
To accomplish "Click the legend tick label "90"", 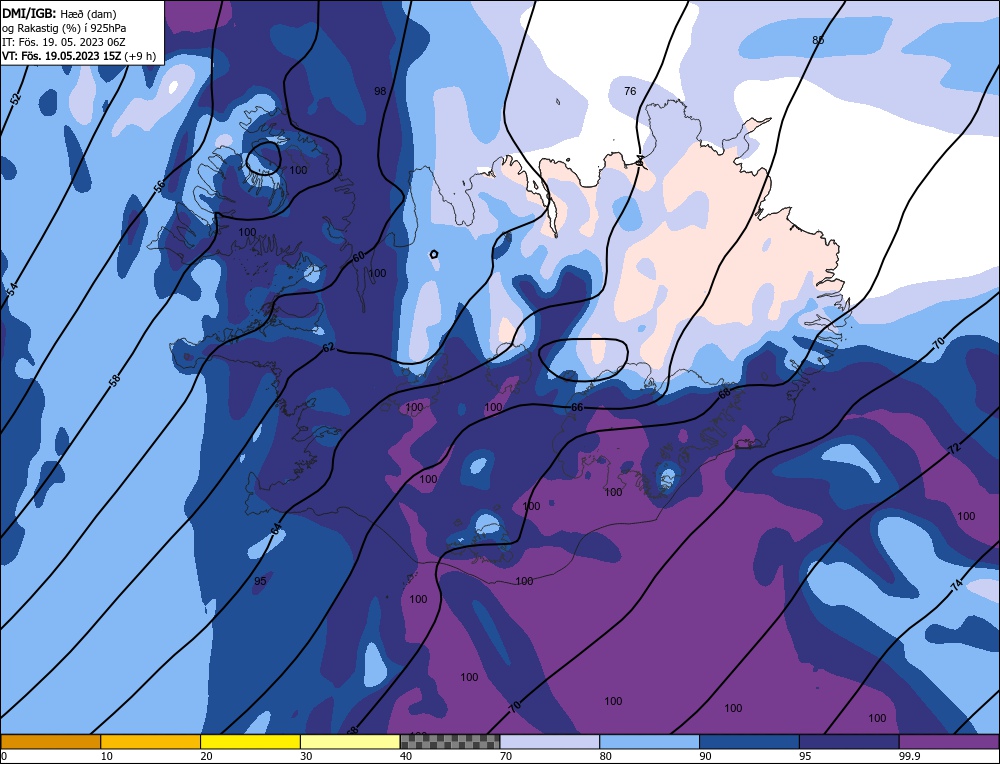I will (705, 756).
